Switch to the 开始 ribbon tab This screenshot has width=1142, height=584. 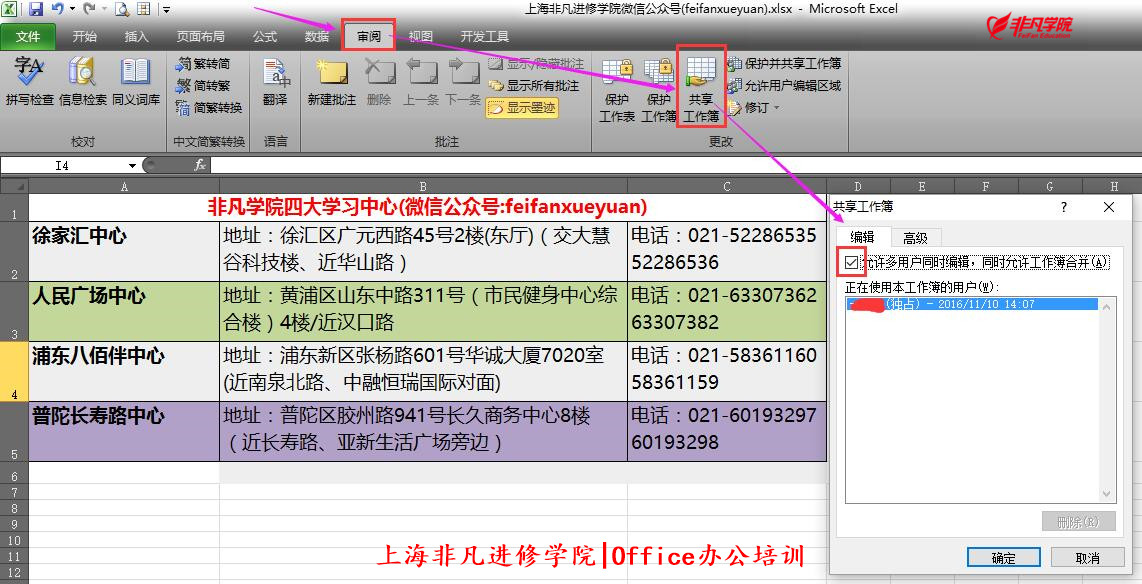(x=84, y=36)
